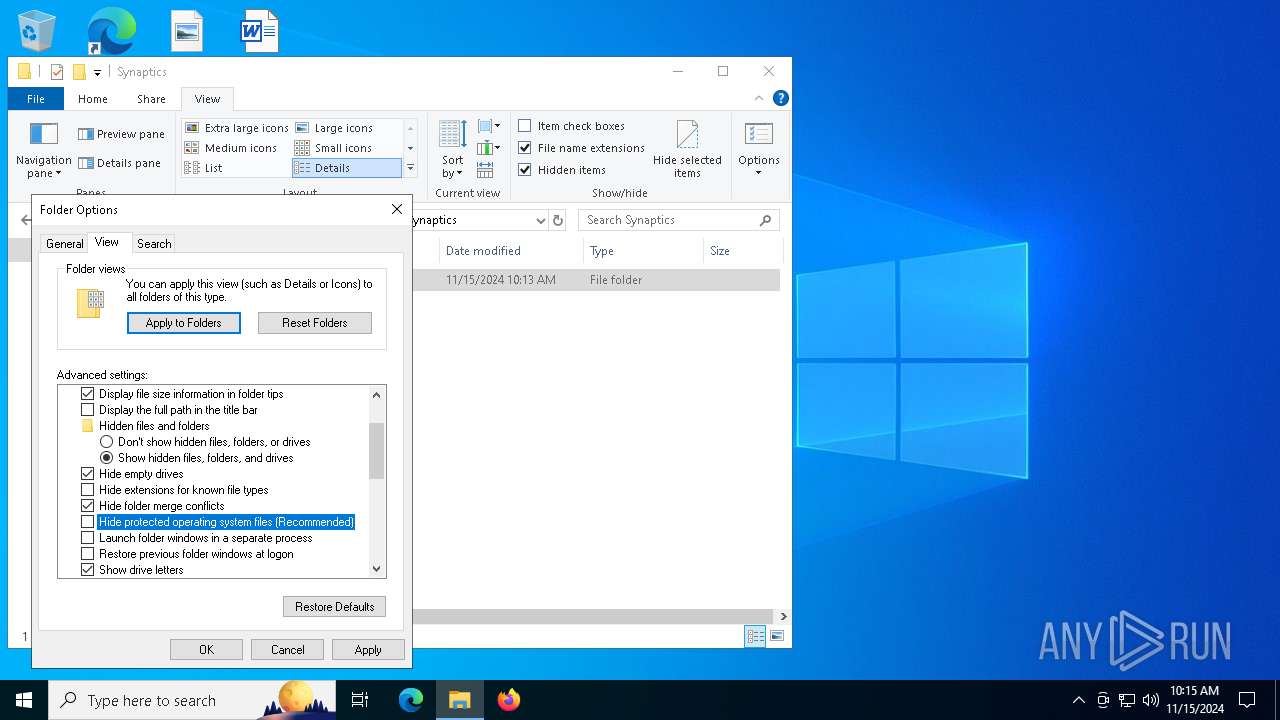
Task: Select Extra large icons layout
Action: coord(237,128)
